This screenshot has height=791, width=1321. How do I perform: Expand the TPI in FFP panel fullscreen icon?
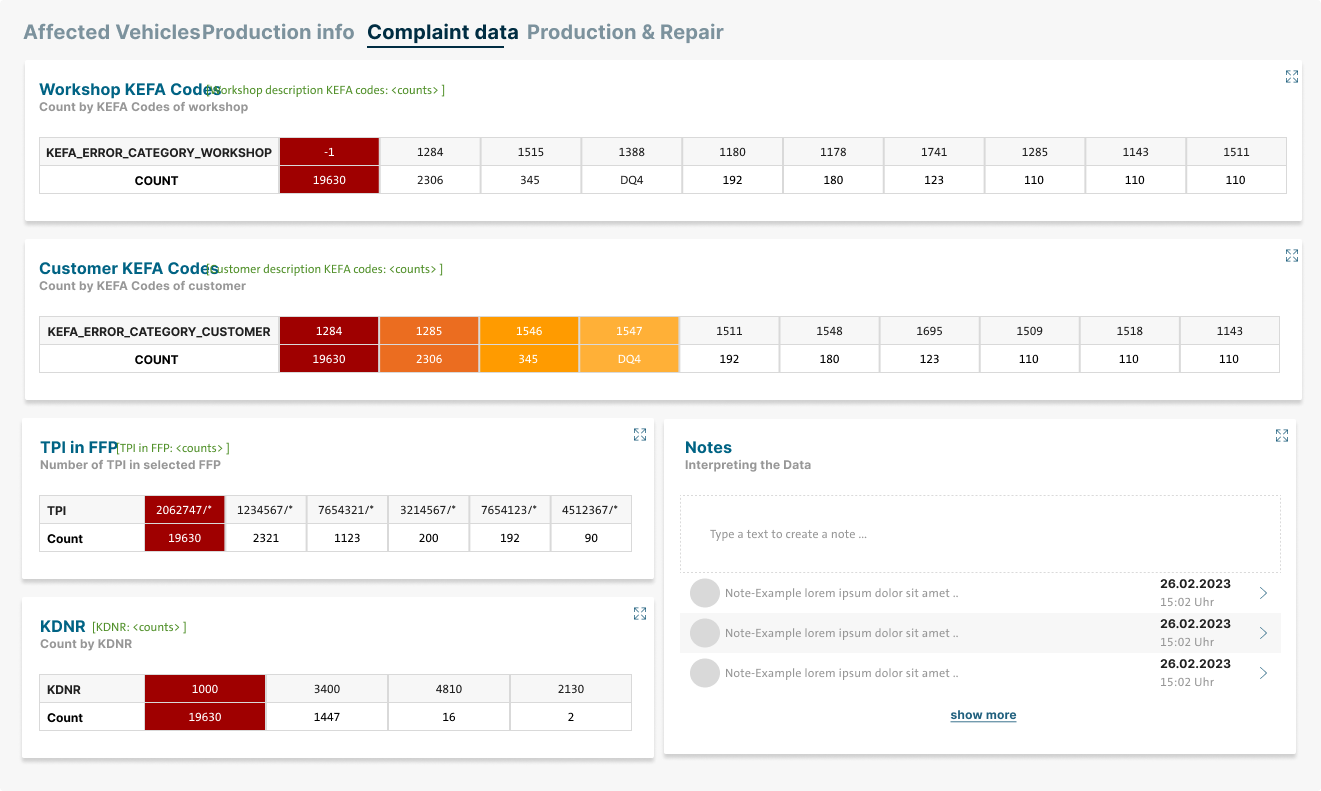[640, 434]
